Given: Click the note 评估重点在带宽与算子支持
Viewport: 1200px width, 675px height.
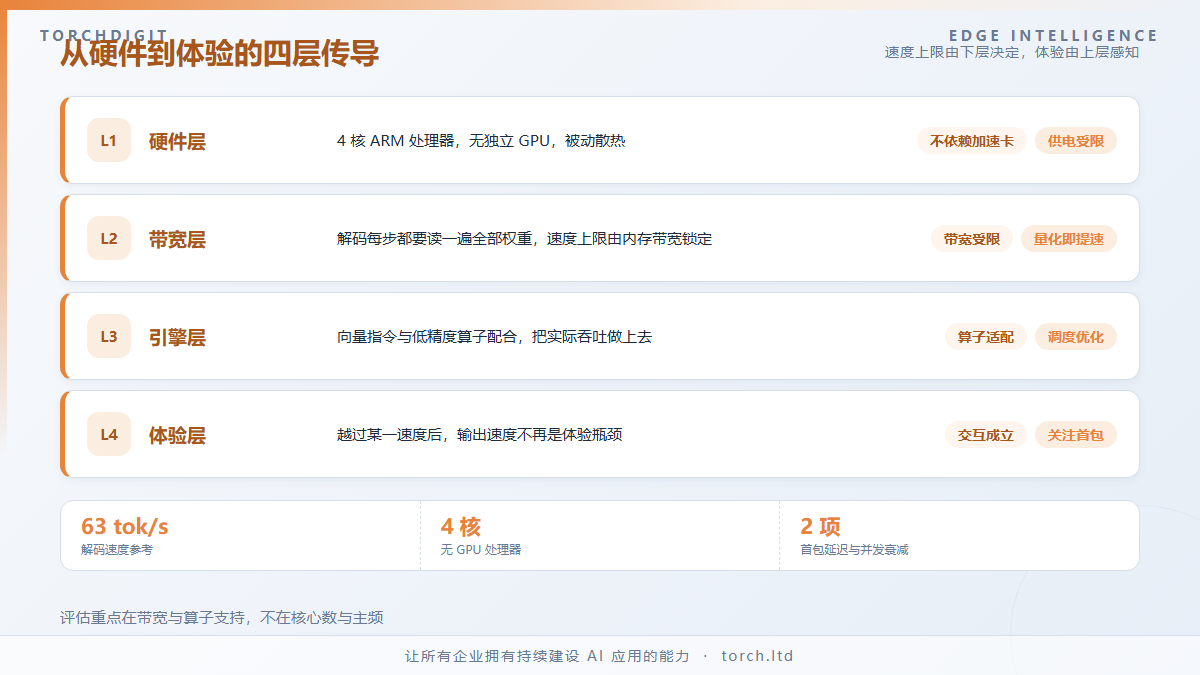Looking at the screenshot, I should (x=151, y=618).
